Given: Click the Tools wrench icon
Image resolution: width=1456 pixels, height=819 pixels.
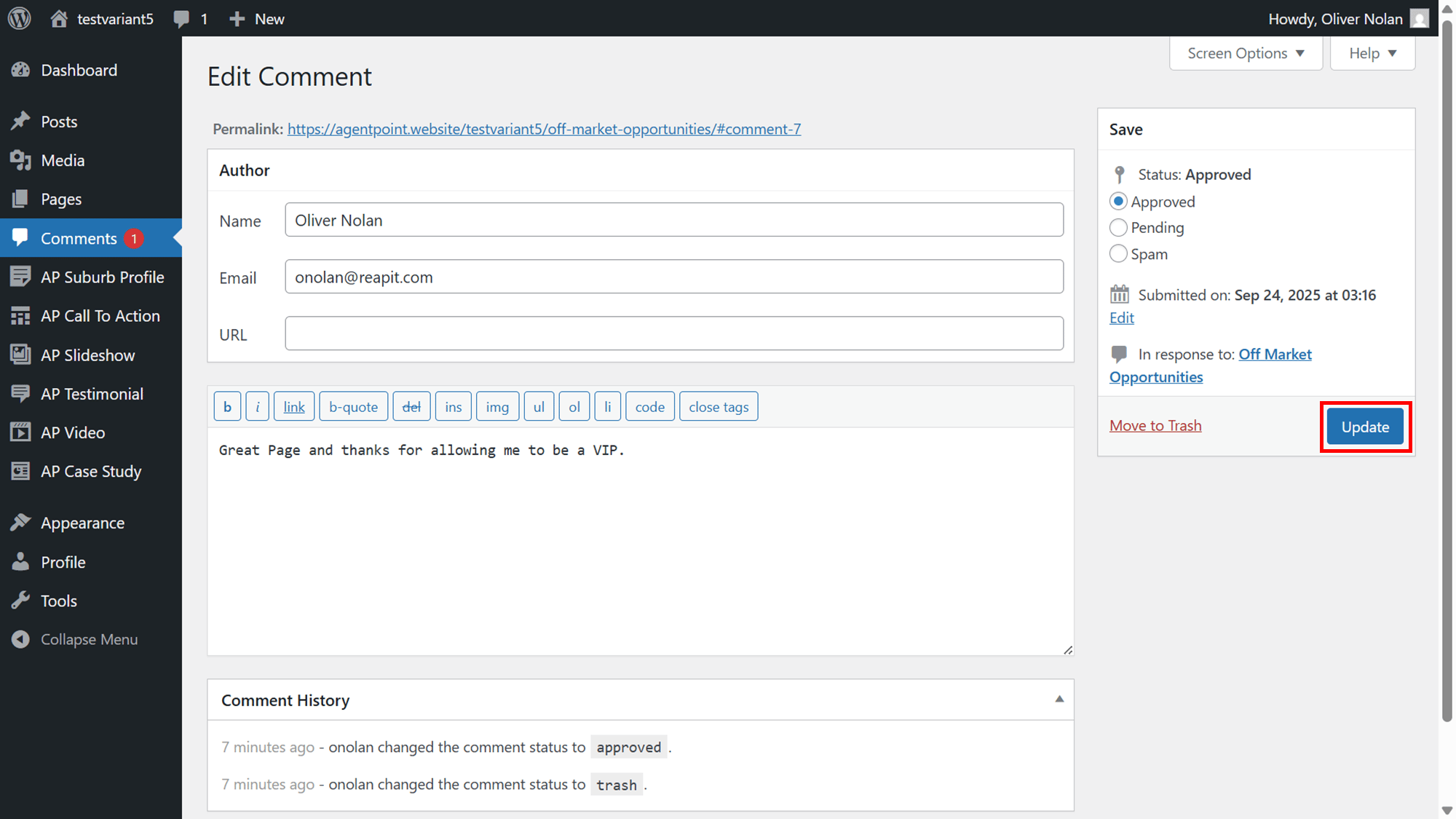Looking at the screenshot, I should click(20, 601).
